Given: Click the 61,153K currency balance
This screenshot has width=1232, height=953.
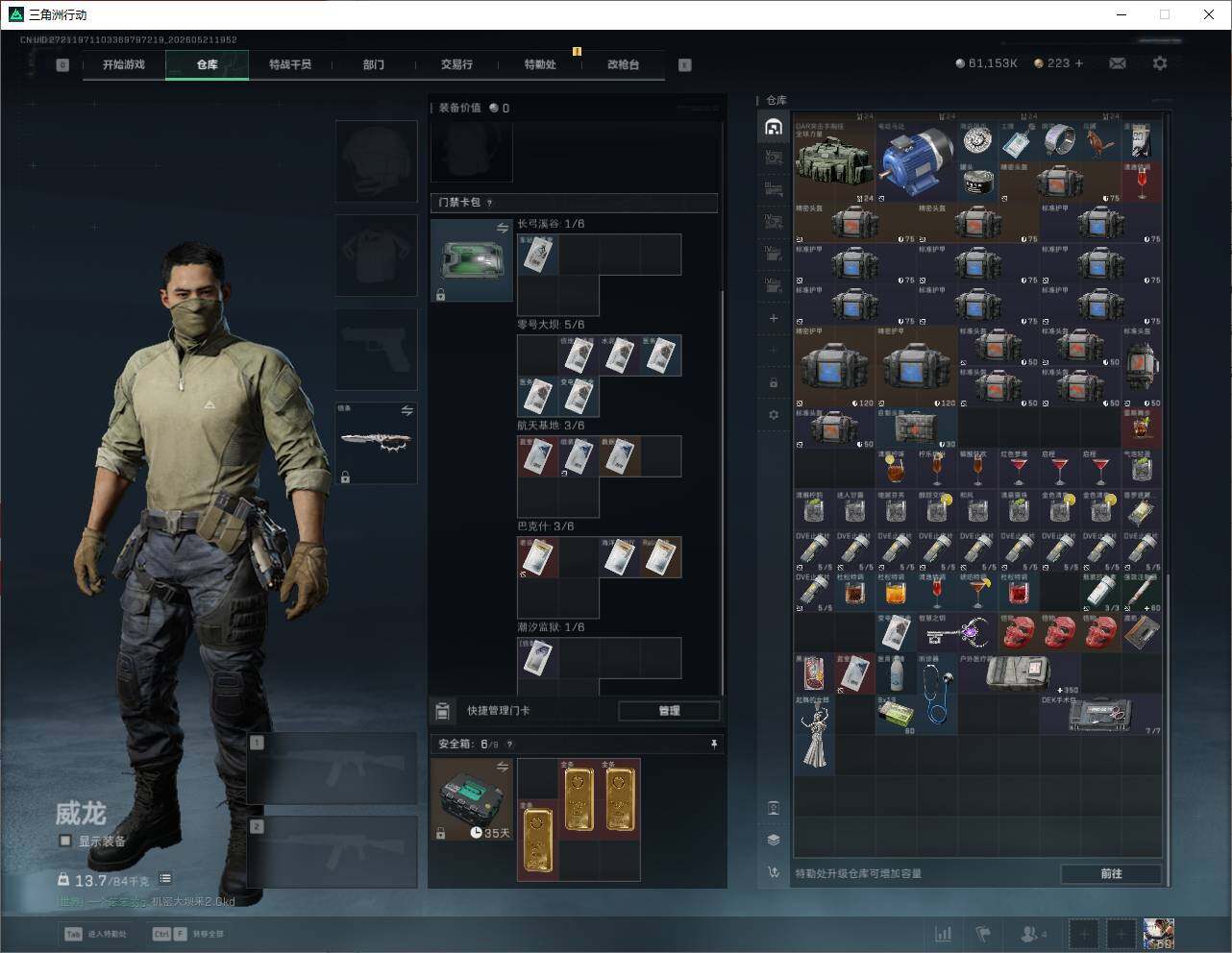Looking at the screenshot, I should point(987,63).
